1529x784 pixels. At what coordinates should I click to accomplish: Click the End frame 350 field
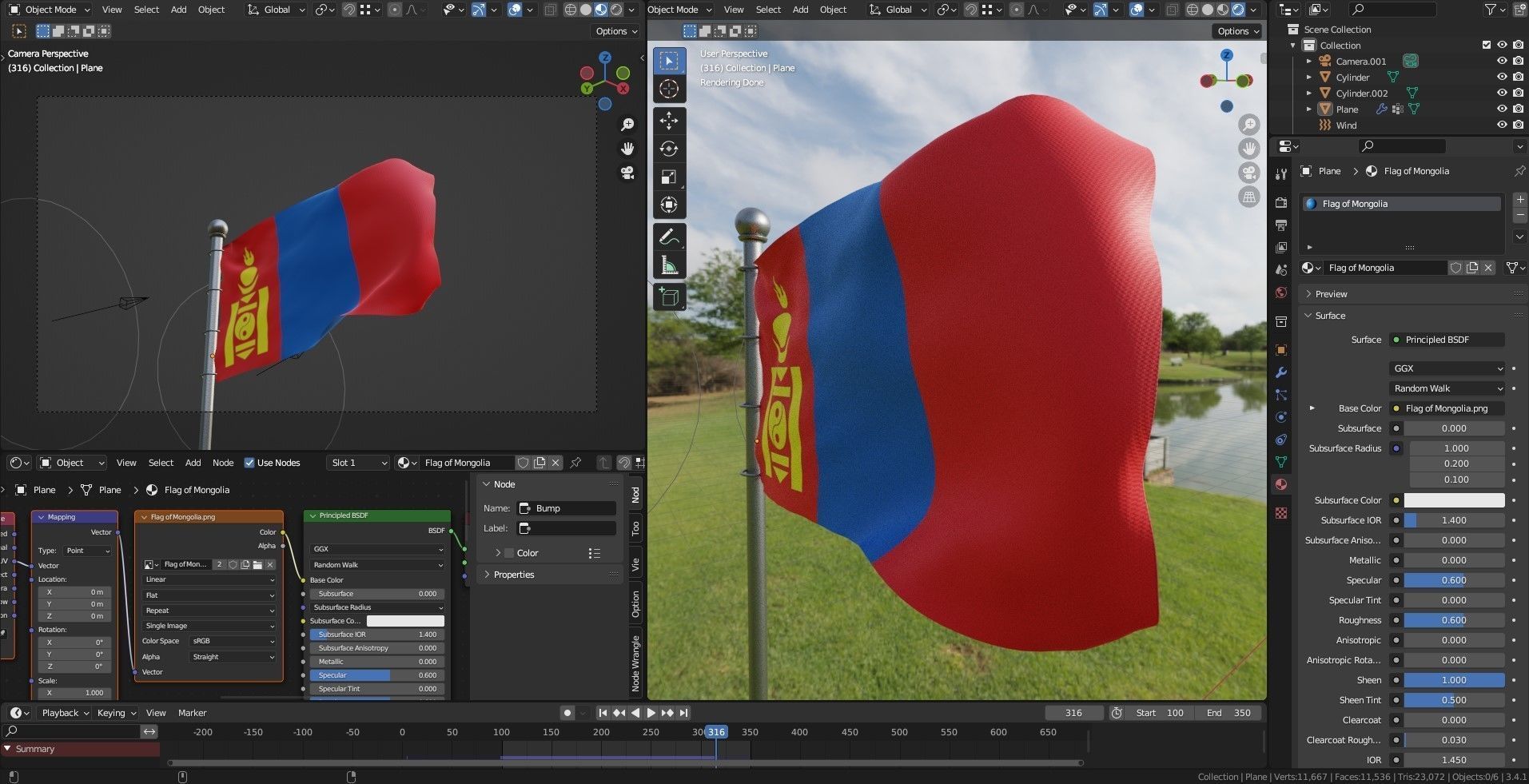1229,713
